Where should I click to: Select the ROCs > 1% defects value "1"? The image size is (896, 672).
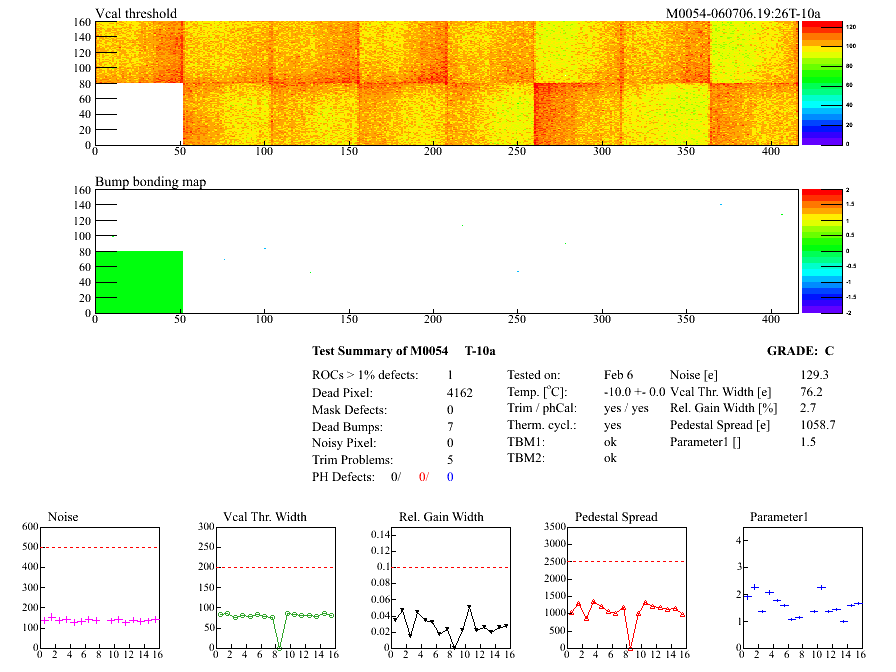(x=450, y=375)
